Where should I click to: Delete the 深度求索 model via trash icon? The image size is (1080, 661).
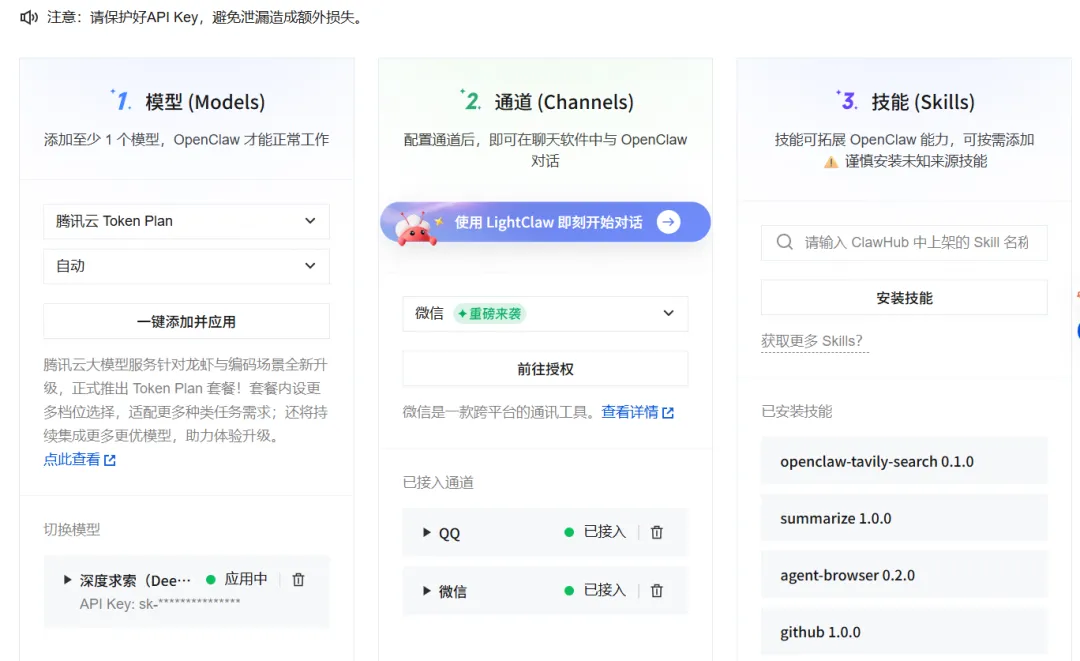pyautogui.click(x=298, y=580)
